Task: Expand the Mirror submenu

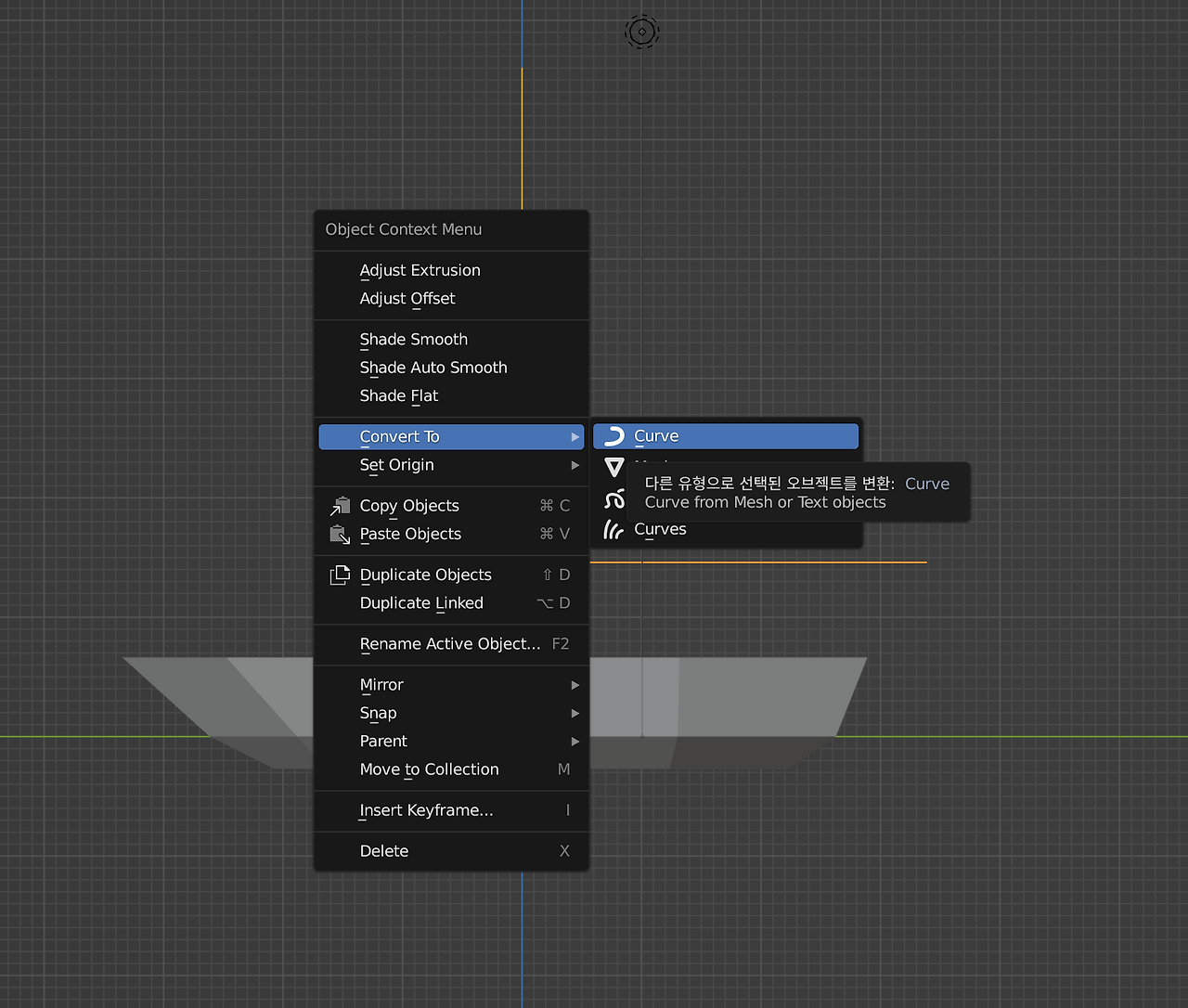Action: (x=452, y=685)
